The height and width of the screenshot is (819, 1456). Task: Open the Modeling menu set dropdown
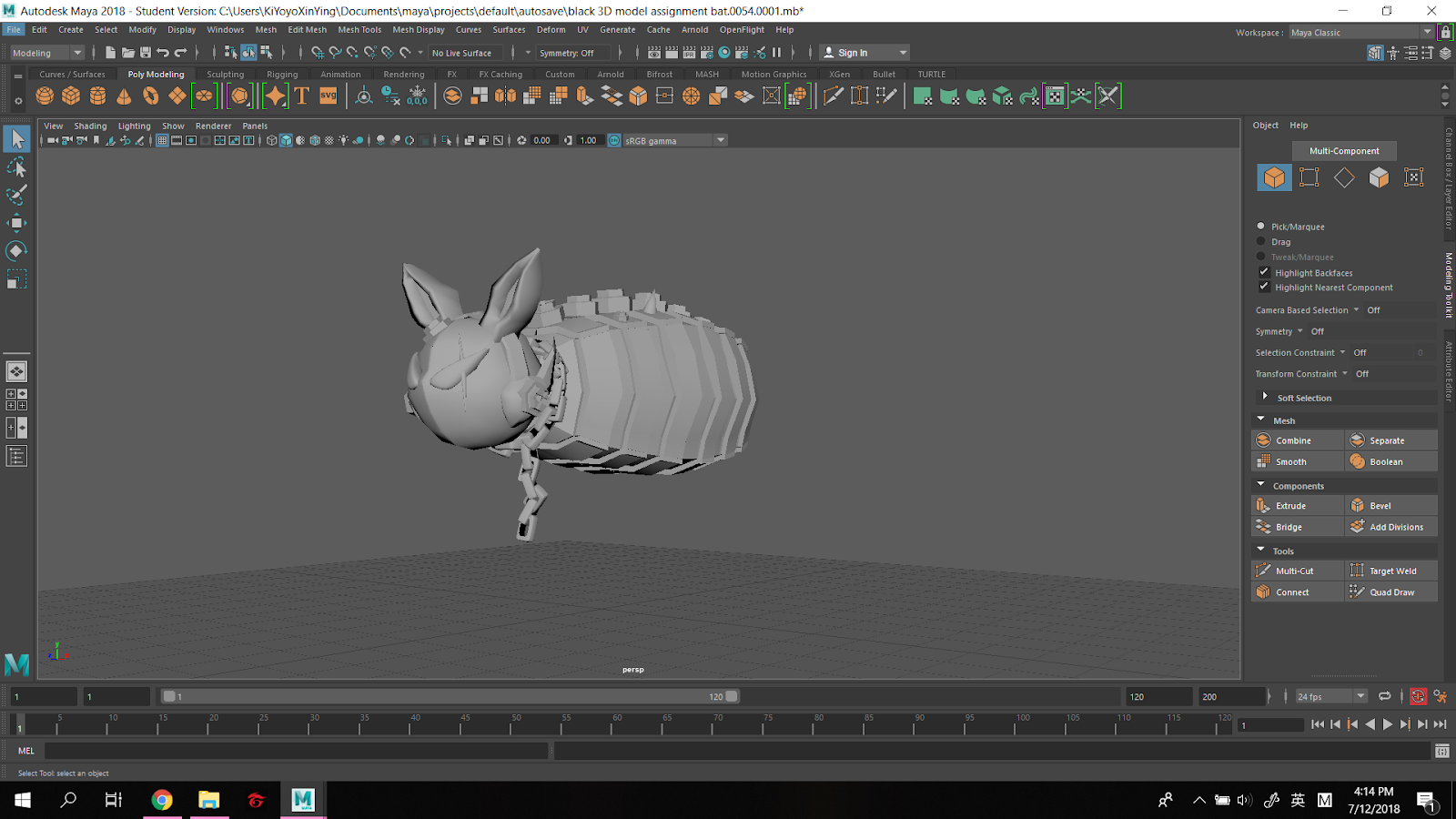[x=47, y=53]
